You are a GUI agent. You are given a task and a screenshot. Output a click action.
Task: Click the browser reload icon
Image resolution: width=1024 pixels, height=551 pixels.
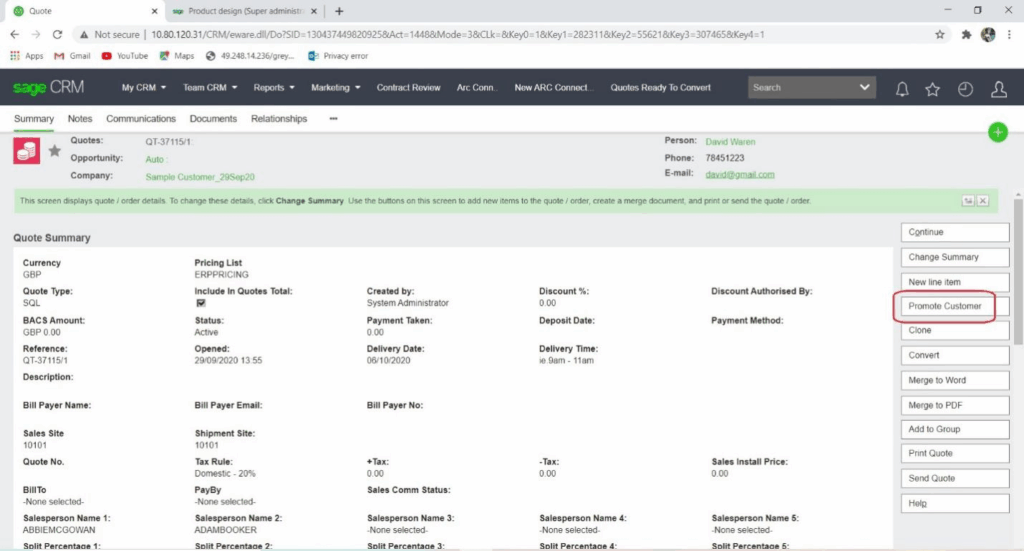pos(58,34)
